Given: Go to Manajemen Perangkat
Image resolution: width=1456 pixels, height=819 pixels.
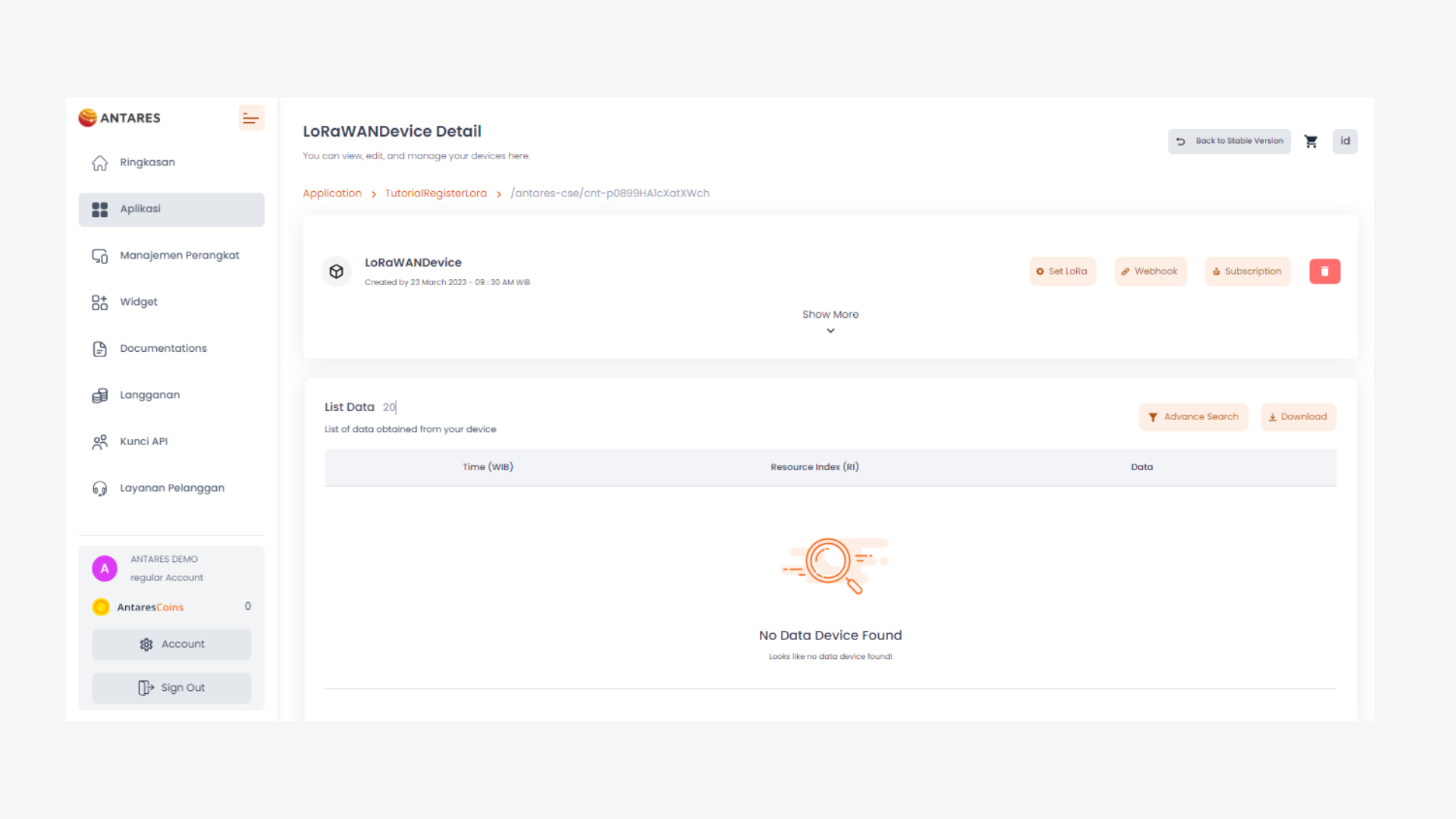Looking at the screenshot, I should click(171, 256).
